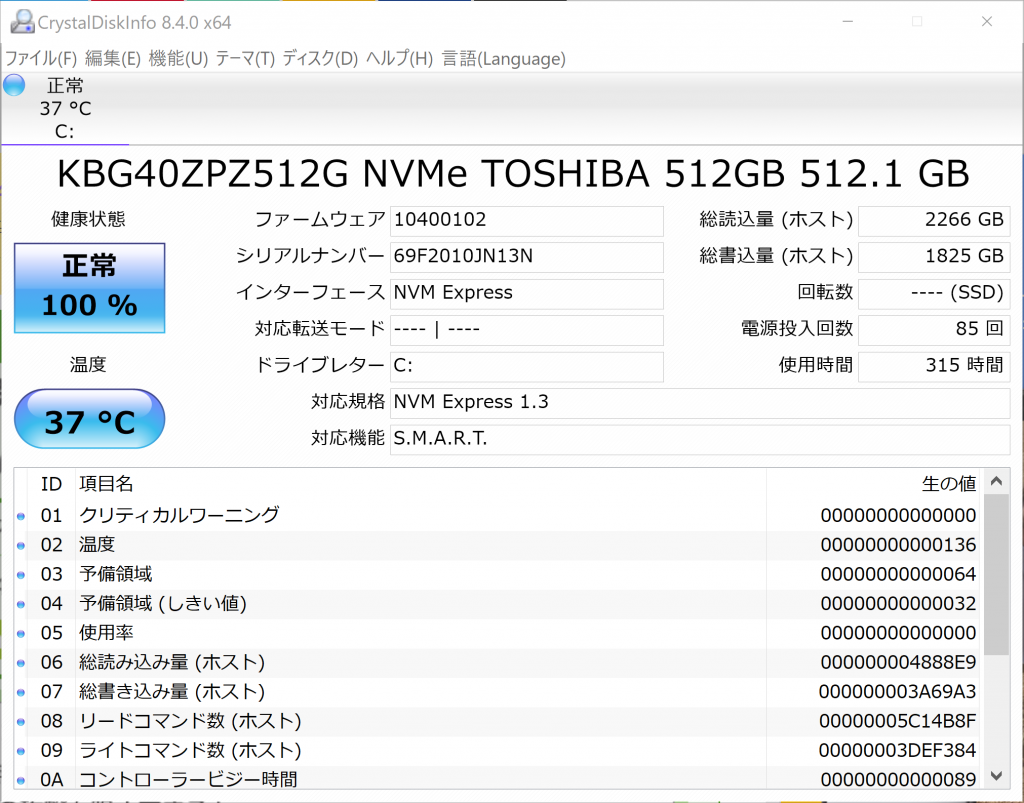This screenshot has height=803, width=1024.
Task: Click the 使用時間 value 315 時間
Action: click(934, 367)
